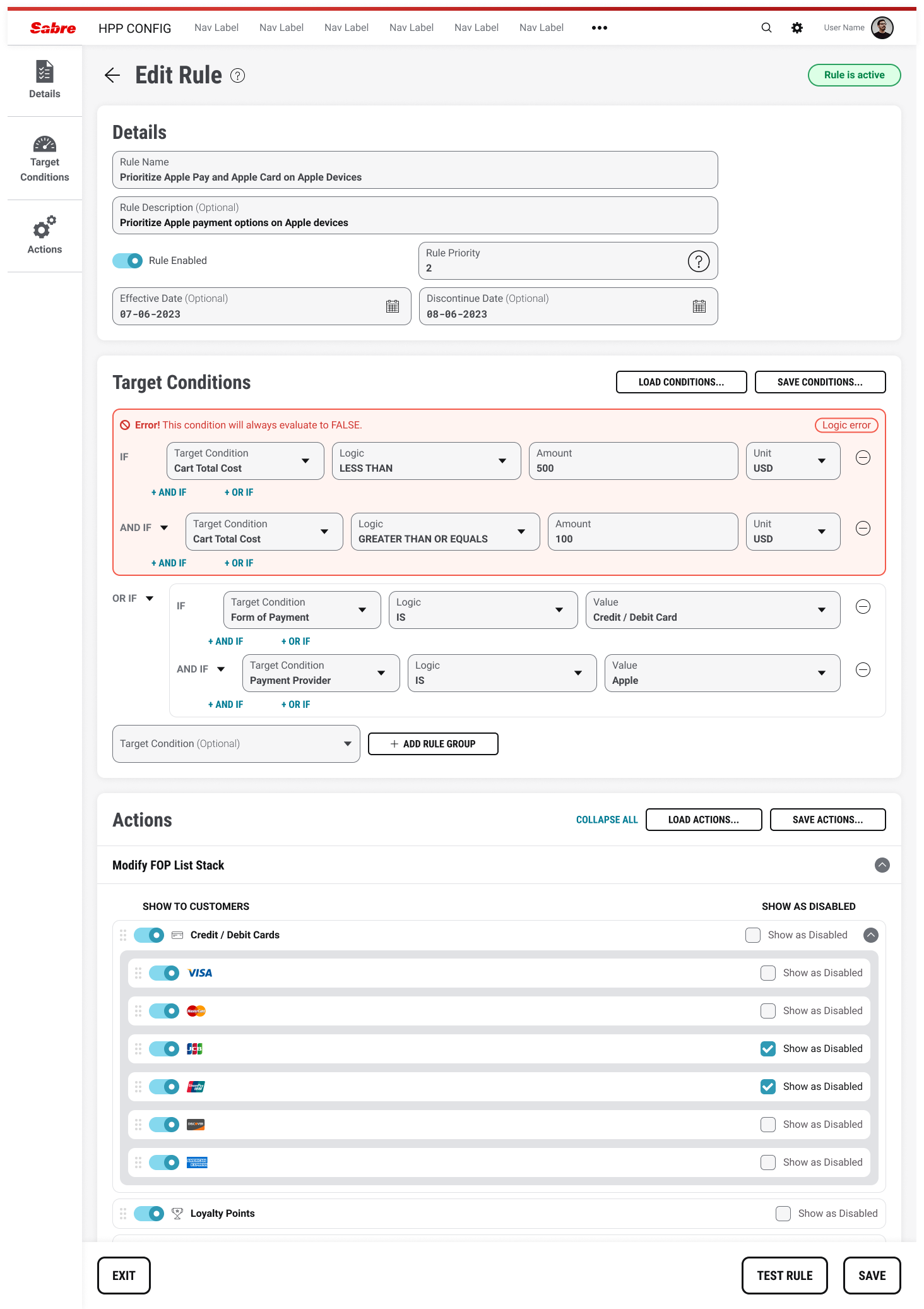Open the Form of Payment dropdown
The height and width of the screenshot is (1309, 924).
(302, 610)
